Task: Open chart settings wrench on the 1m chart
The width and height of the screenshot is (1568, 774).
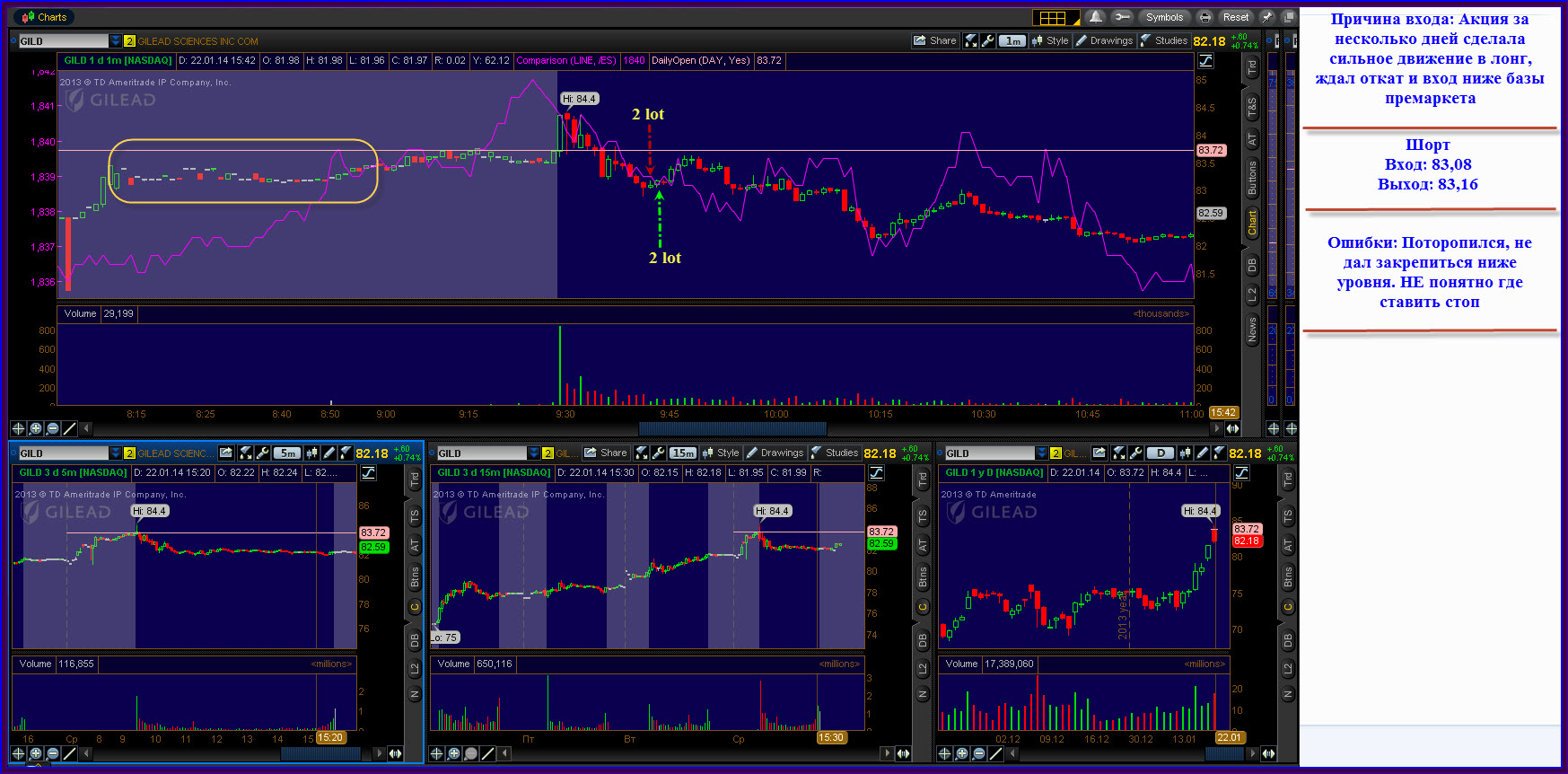Action: [987, 40]
